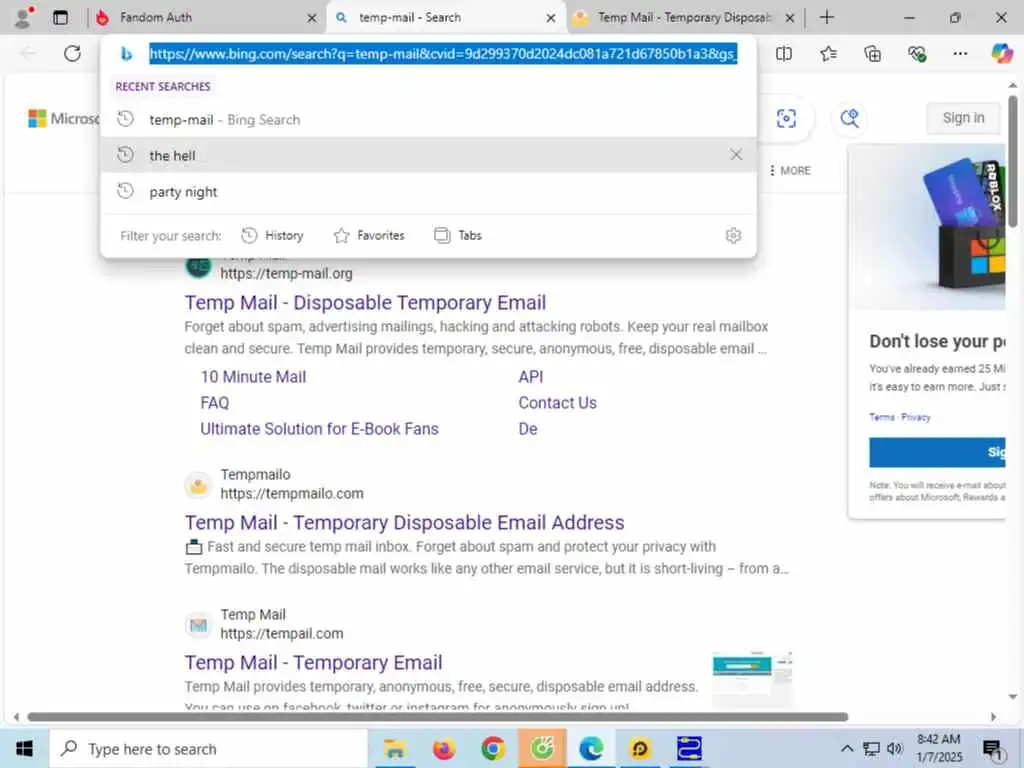This screenshot has height=768, width=1024.
Task: Open the Contact Us sitelink
Action: [558, 403]
